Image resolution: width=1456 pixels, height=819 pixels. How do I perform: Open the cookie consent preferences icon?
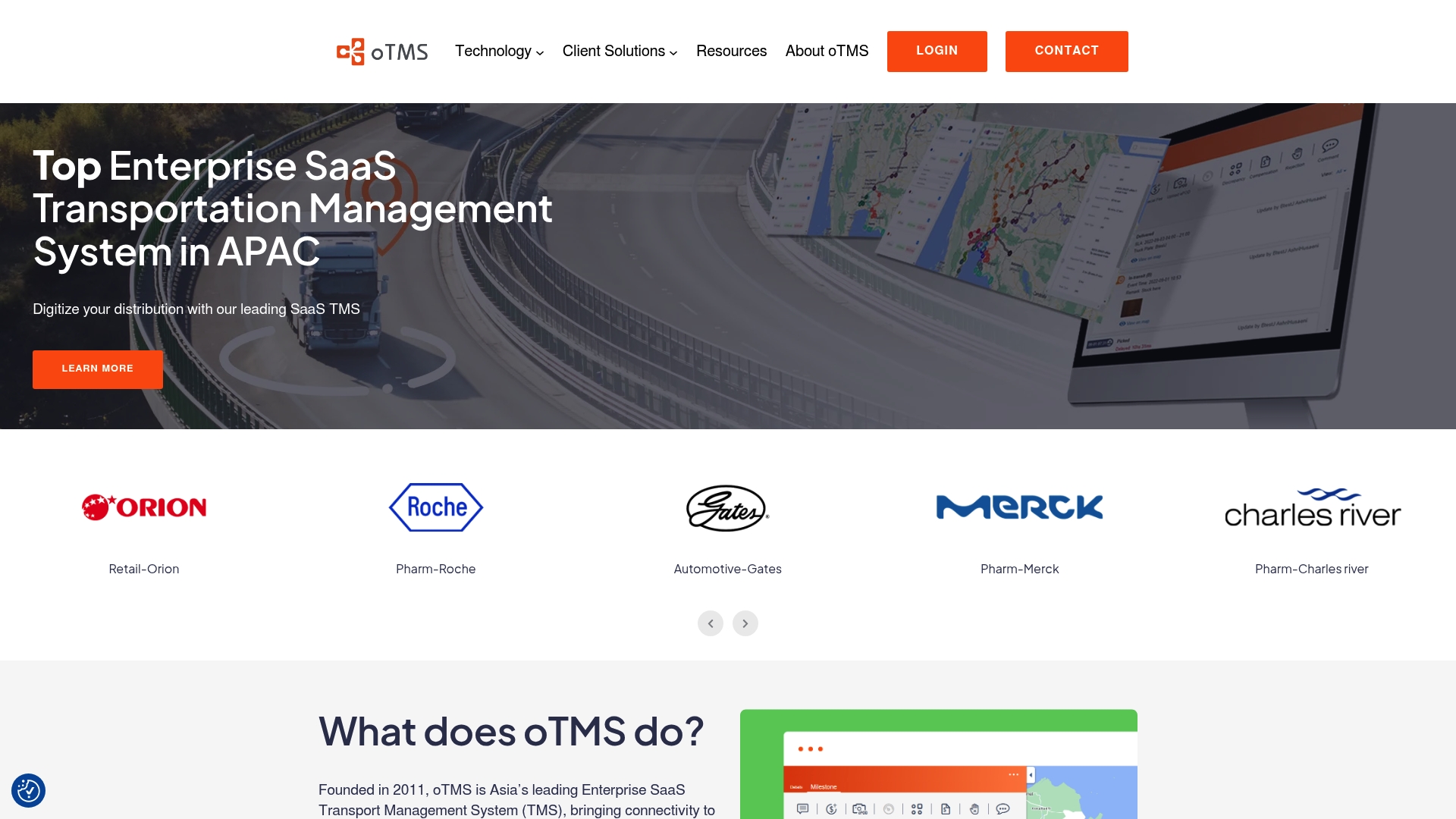pyautogui.click(x=28, y=790)
